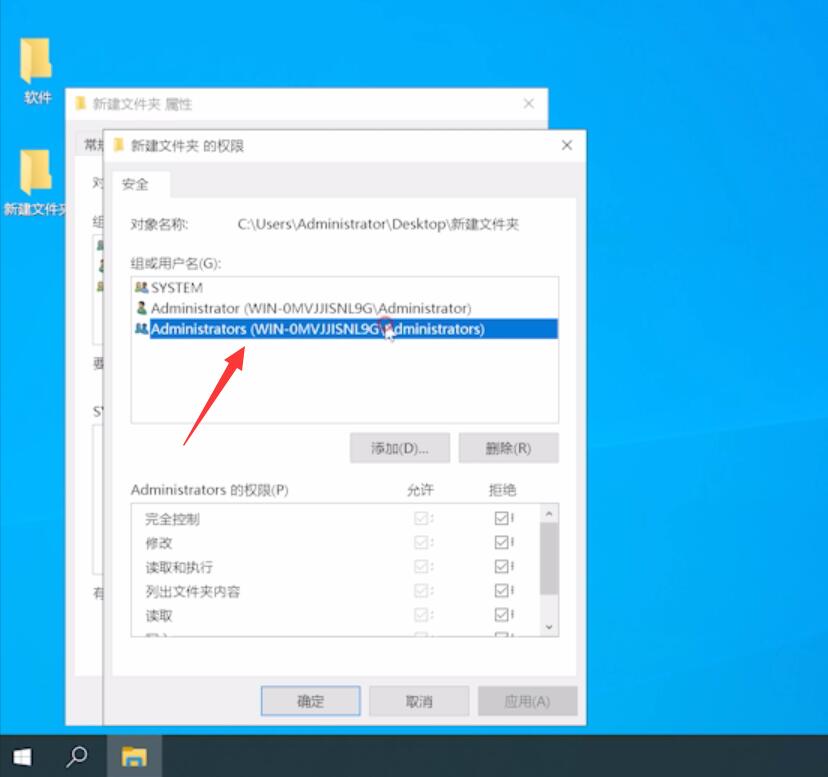Viewport: 828px width, 777px height.
Task: Click the 应用(A) button
Action: (x=527, y=701)
